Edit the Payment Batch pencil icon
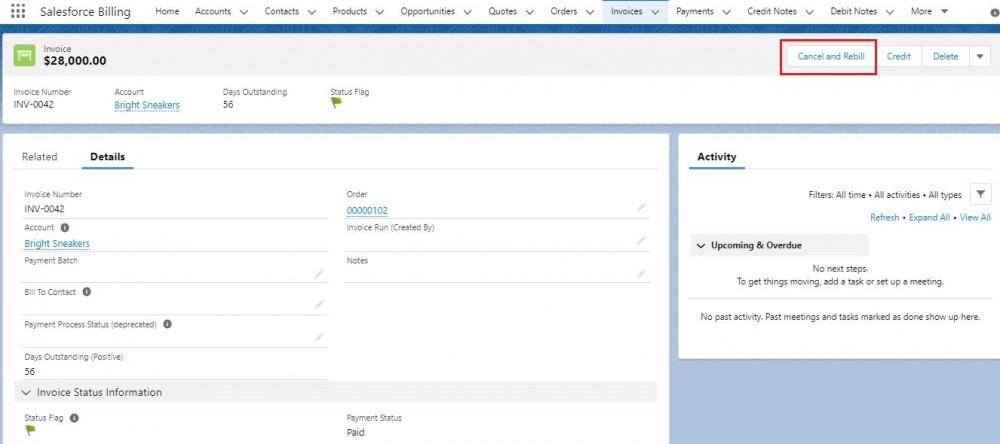 click(x=319, y=274)
